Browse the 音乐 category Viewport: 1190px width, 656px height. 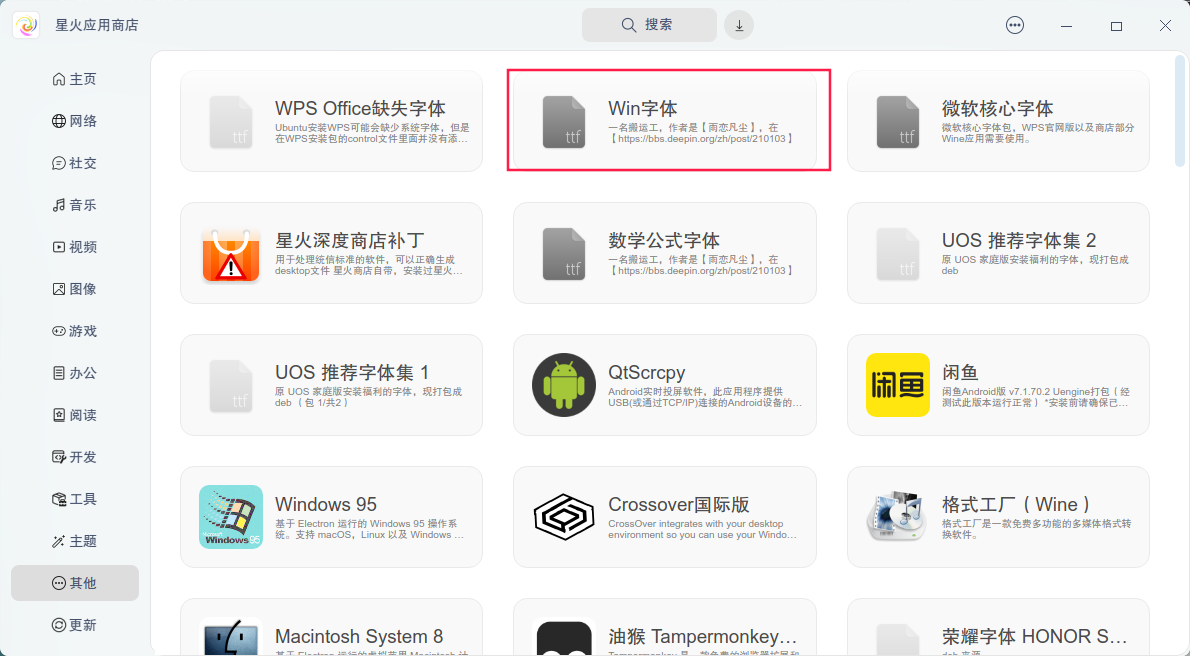click(81, 204)
